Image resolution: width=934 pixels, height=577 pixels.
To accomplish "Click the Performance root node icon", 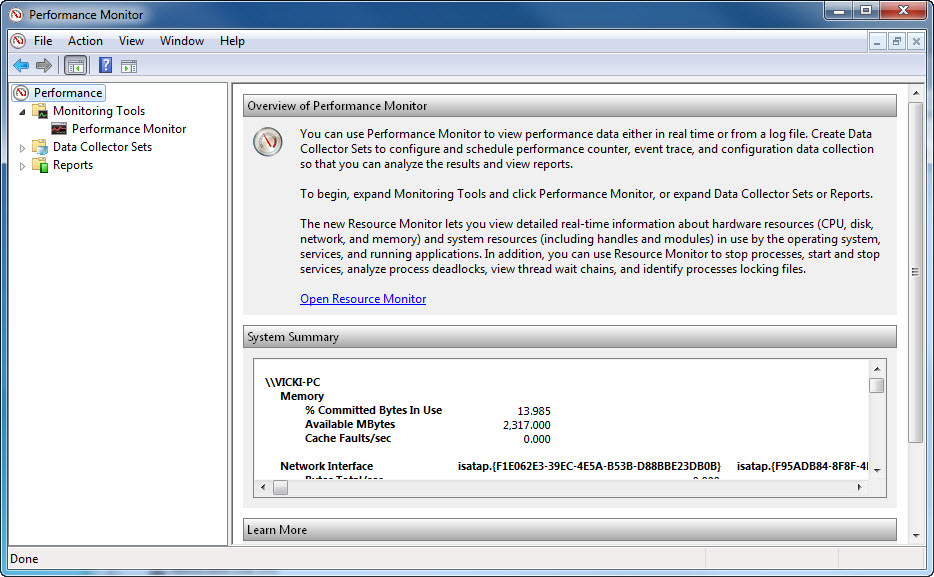I will (21, 93).
